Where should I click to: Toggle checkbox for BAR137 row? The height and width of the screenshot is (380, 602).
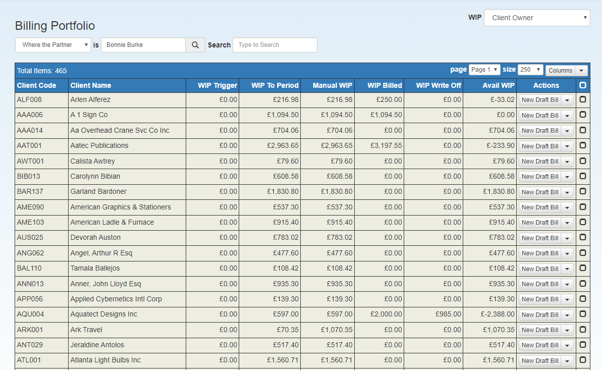[582, 192]
